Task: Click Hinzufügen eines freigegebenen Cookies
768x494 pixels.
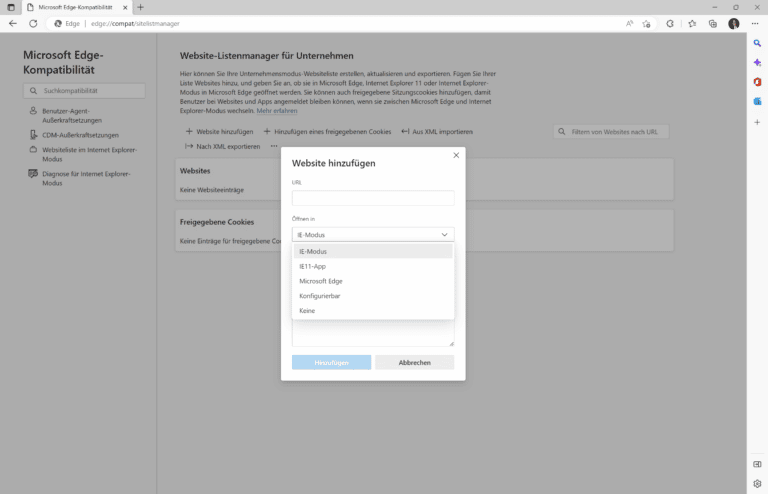Action: pyautogui.click(x=327, y=132)
